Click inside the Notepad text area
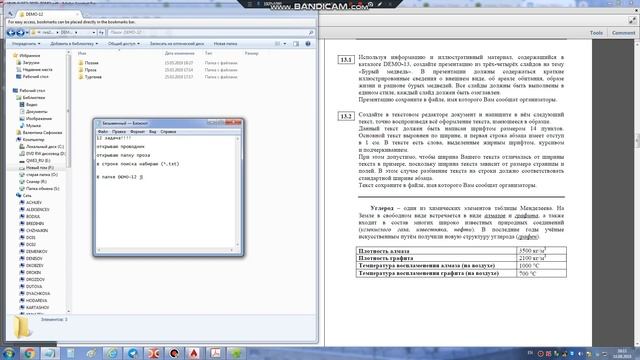 click(166, 191)
